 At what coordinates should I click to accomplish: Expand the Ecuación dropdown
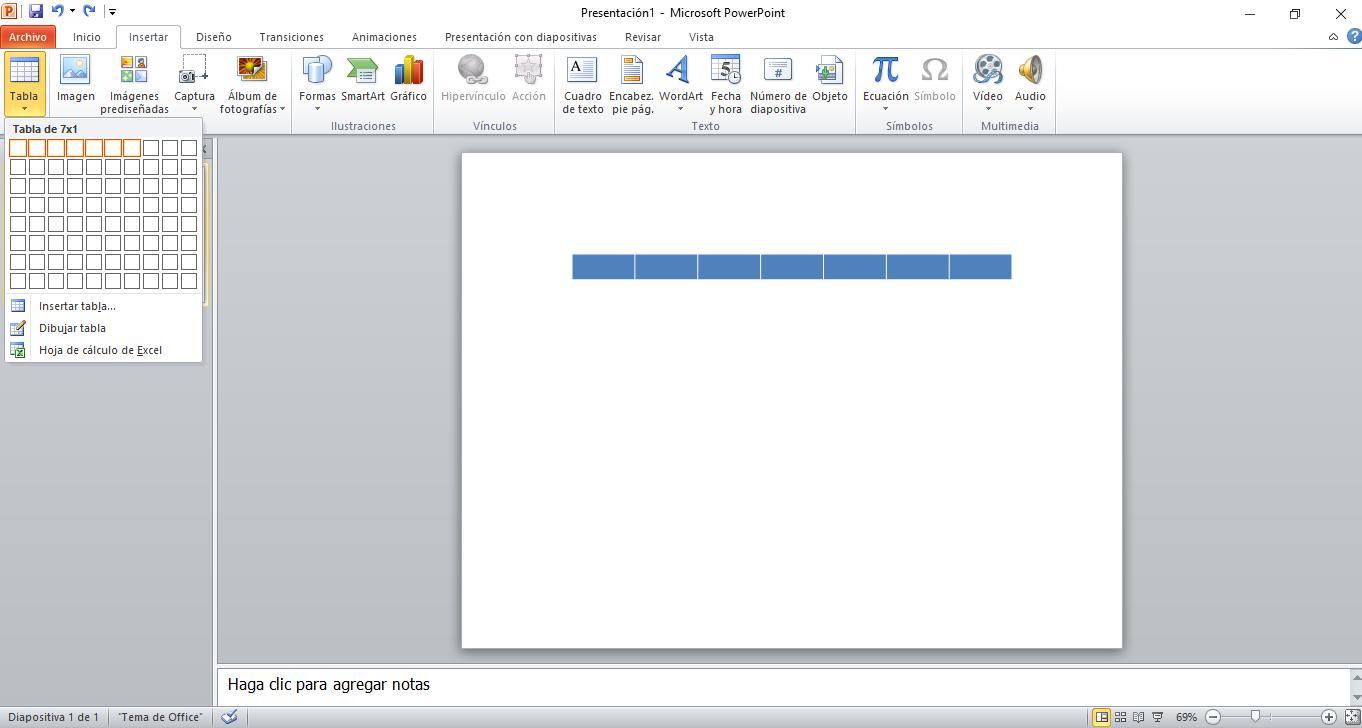[885, 109]
